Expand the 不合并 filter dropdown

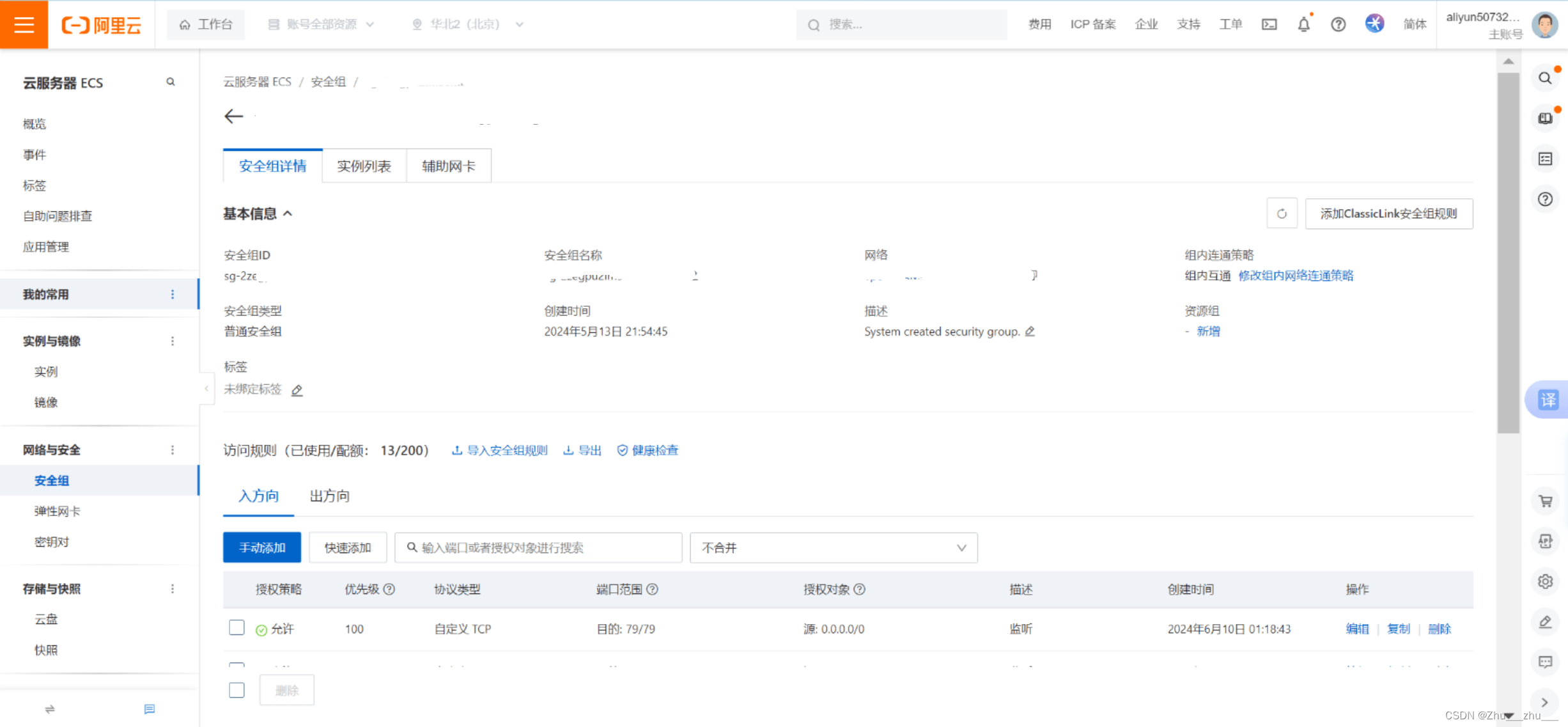click(x=832, y=548)
